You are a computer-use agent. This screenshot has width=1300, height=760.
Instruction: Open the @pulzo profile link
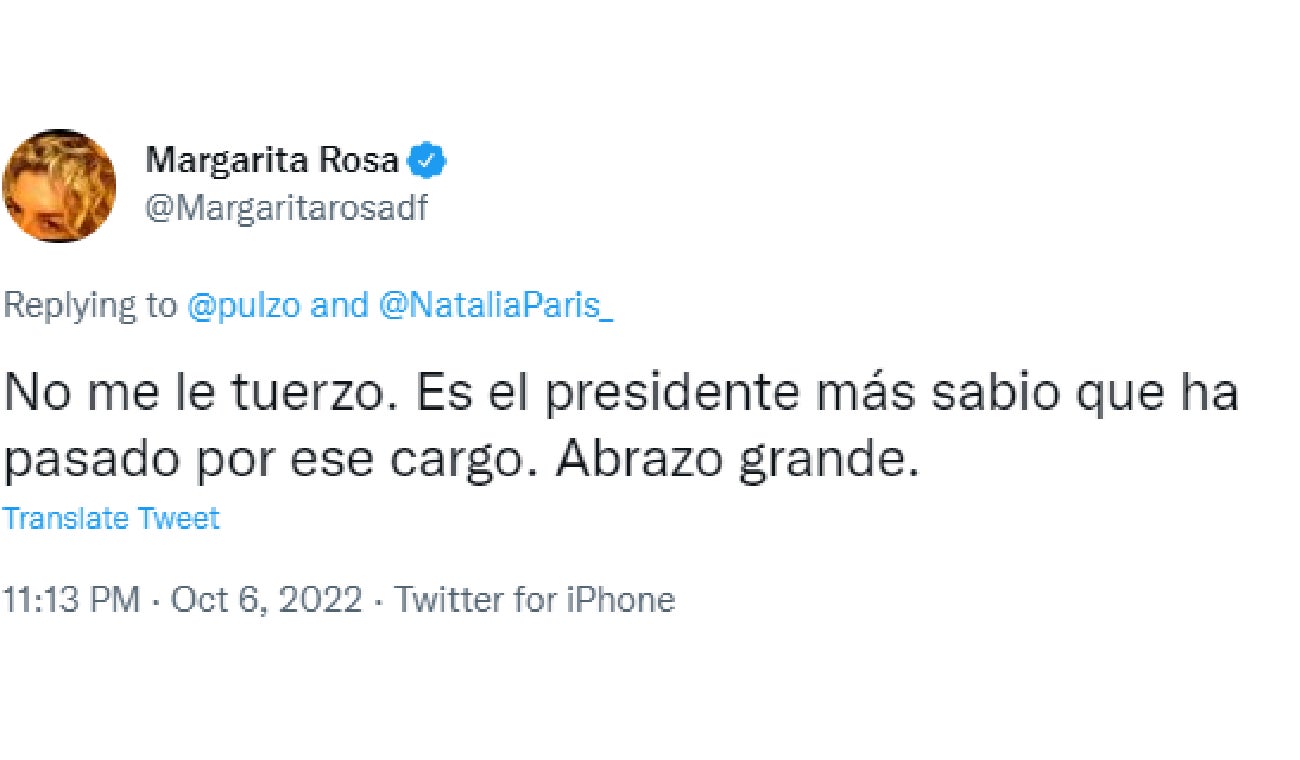click(x=243, y=305)
